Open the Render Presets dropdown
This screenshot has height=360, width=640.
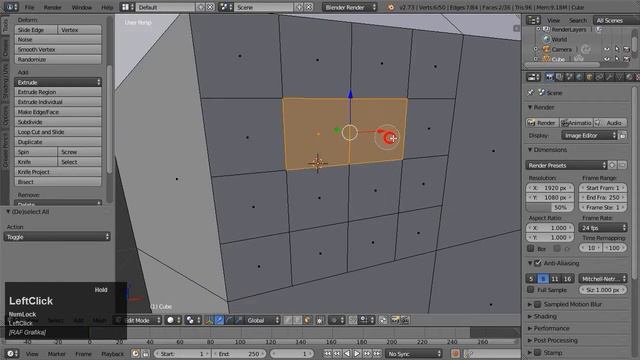click(x=566, y=165)
